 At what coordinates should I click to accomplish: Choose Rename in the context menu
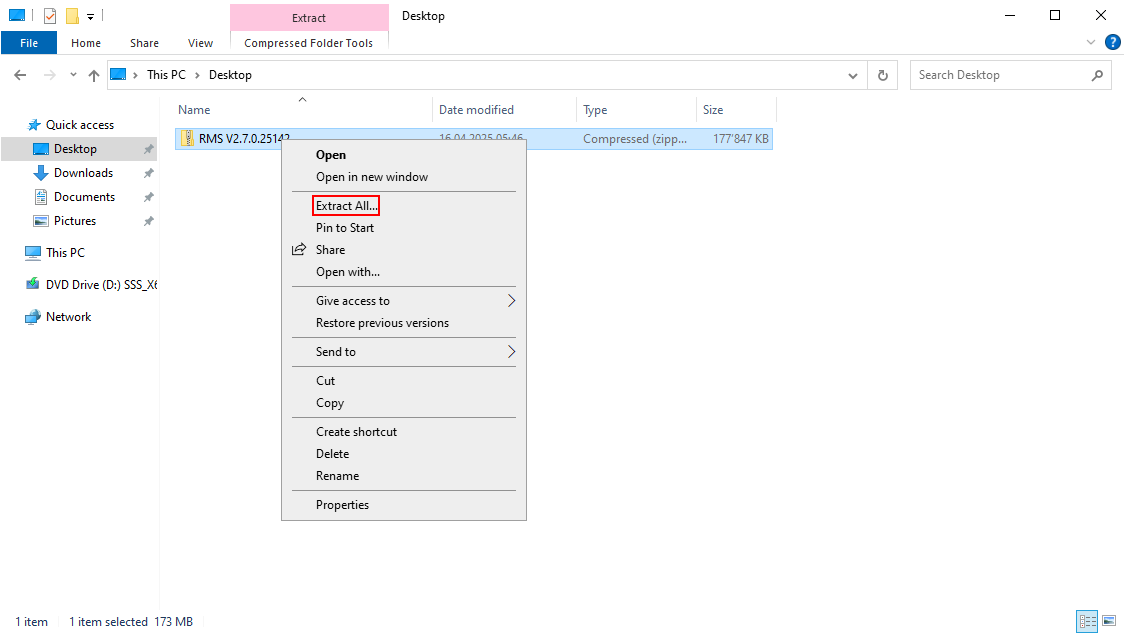[x=404, y=477]
